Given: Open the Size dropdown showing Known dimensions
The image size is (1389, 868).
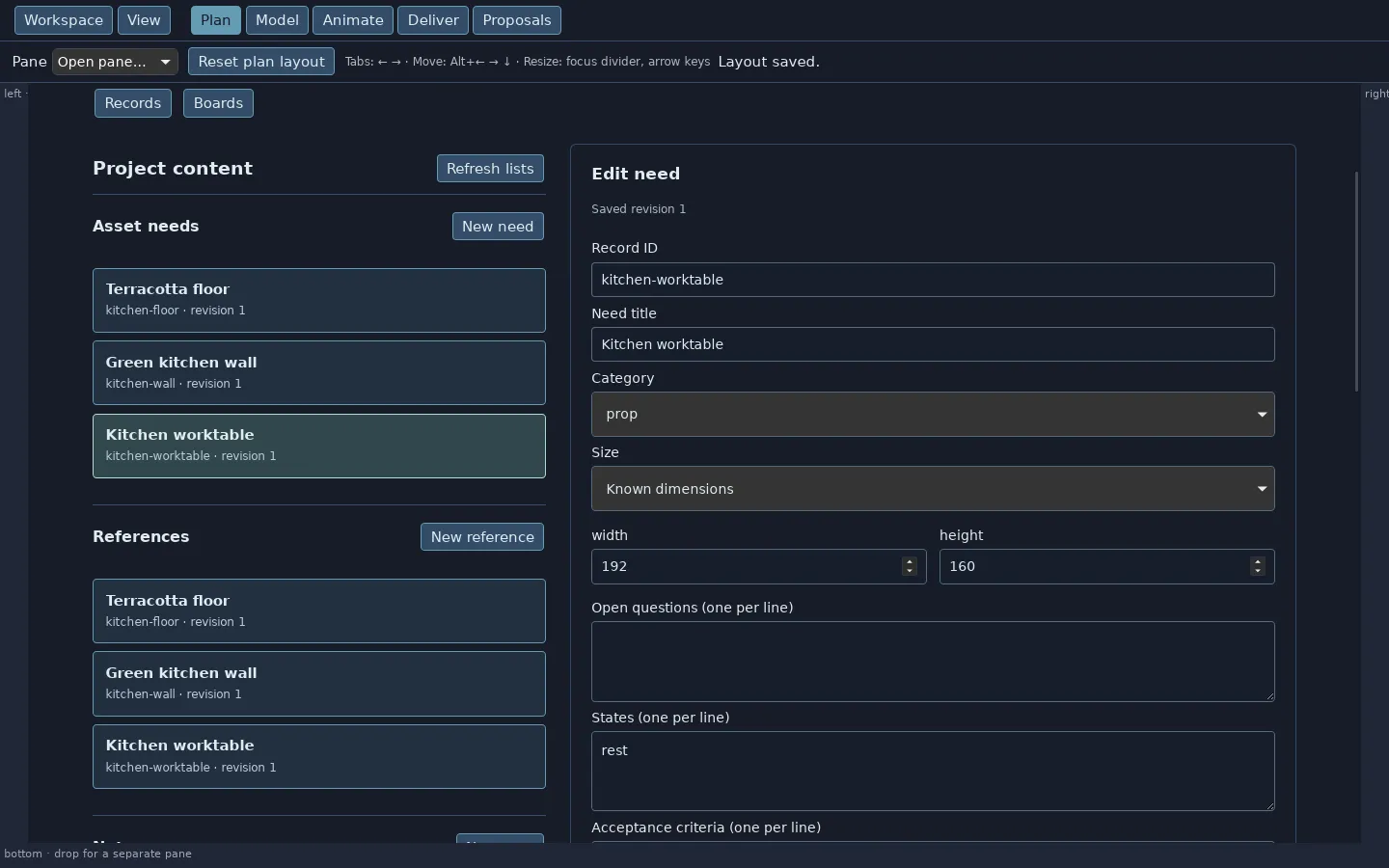Looking at the screenshot, I should 933,489.
